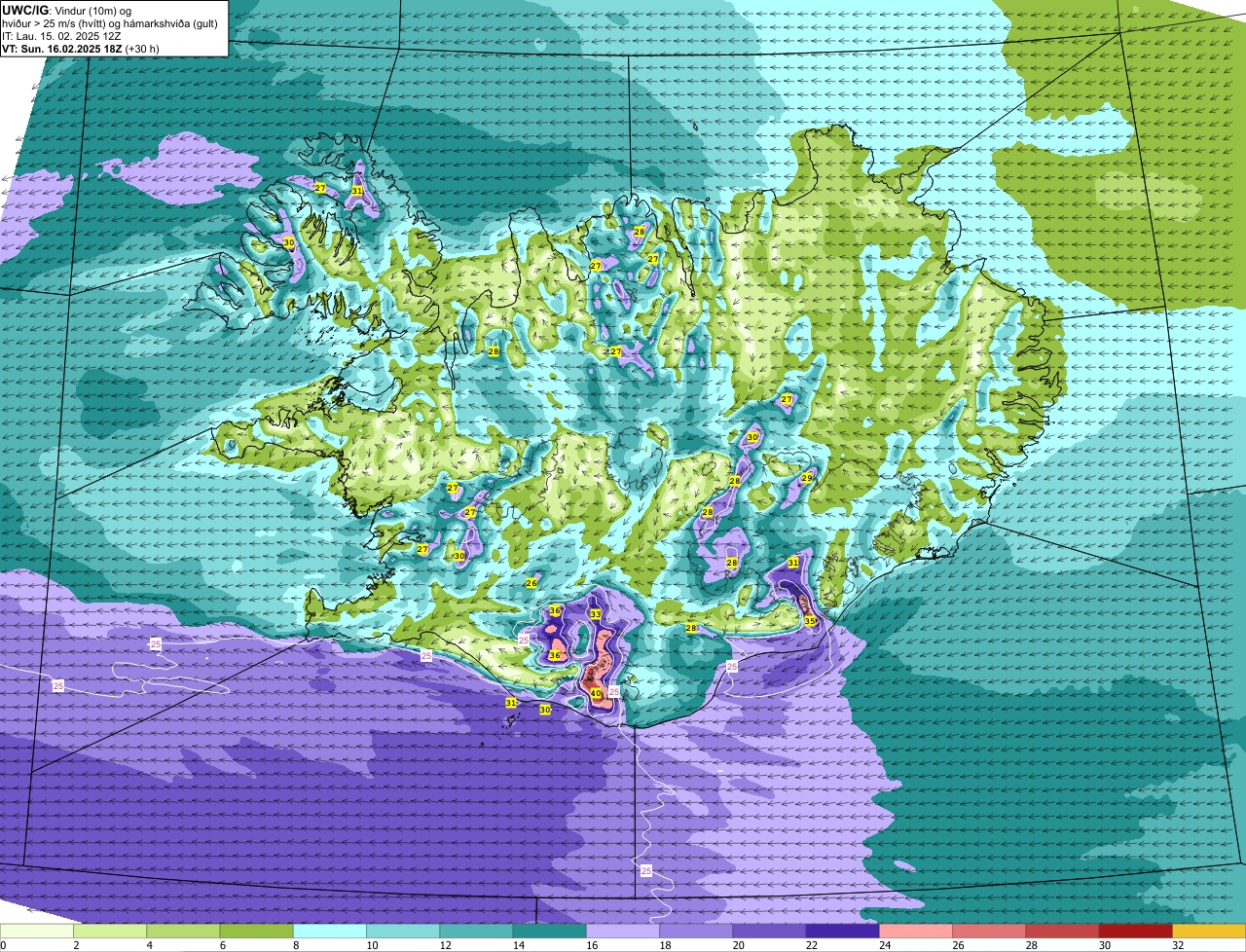Select the purple swatch between 20 and 22

tap(769, 932)
